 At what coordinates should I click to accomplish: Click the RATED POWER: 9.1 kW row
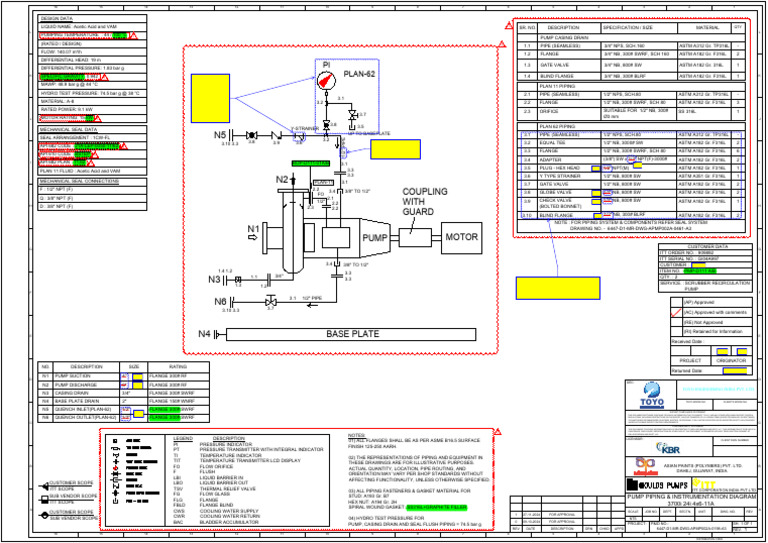[92, 110]
